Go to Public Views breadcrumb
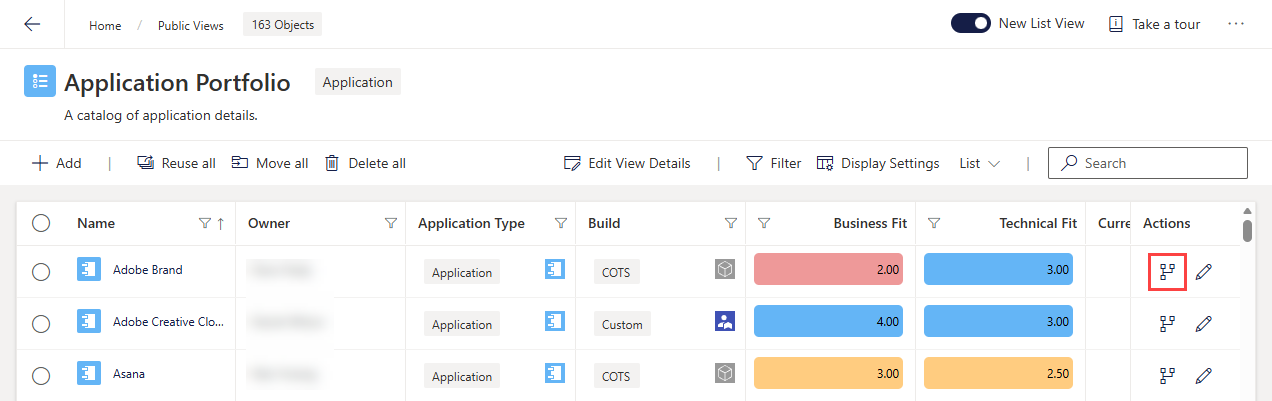Viewport: 1272px width, 401px height. coord(191,25)
